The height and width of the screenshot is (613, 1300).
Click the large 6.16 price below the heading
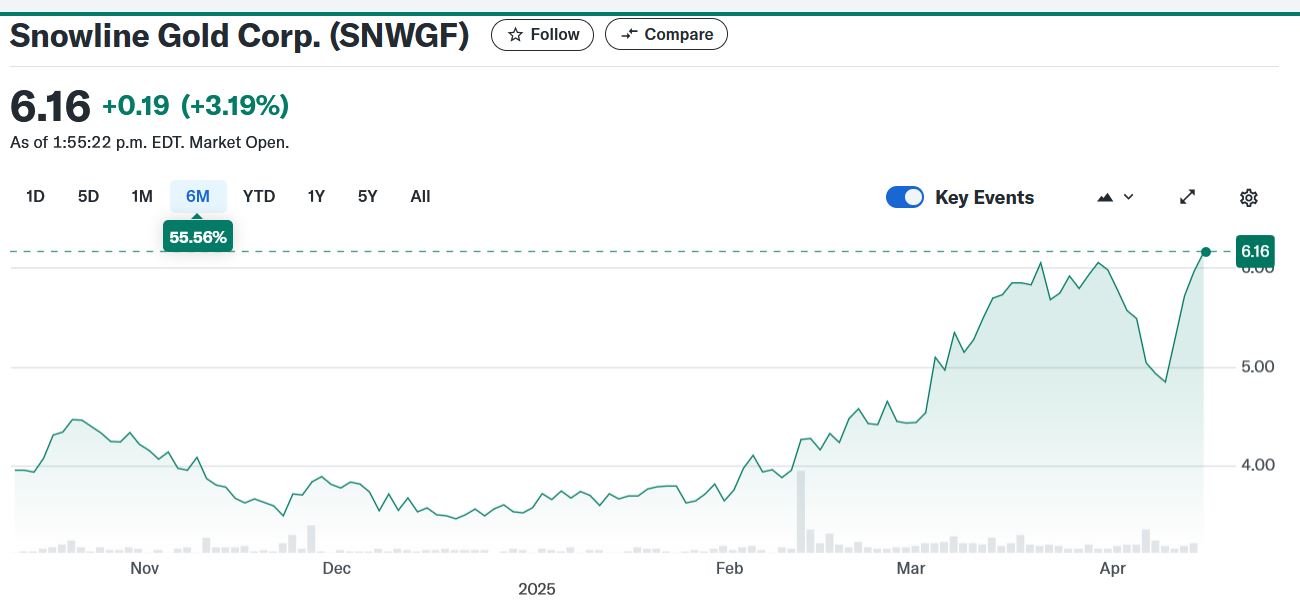tap(50, 106)
